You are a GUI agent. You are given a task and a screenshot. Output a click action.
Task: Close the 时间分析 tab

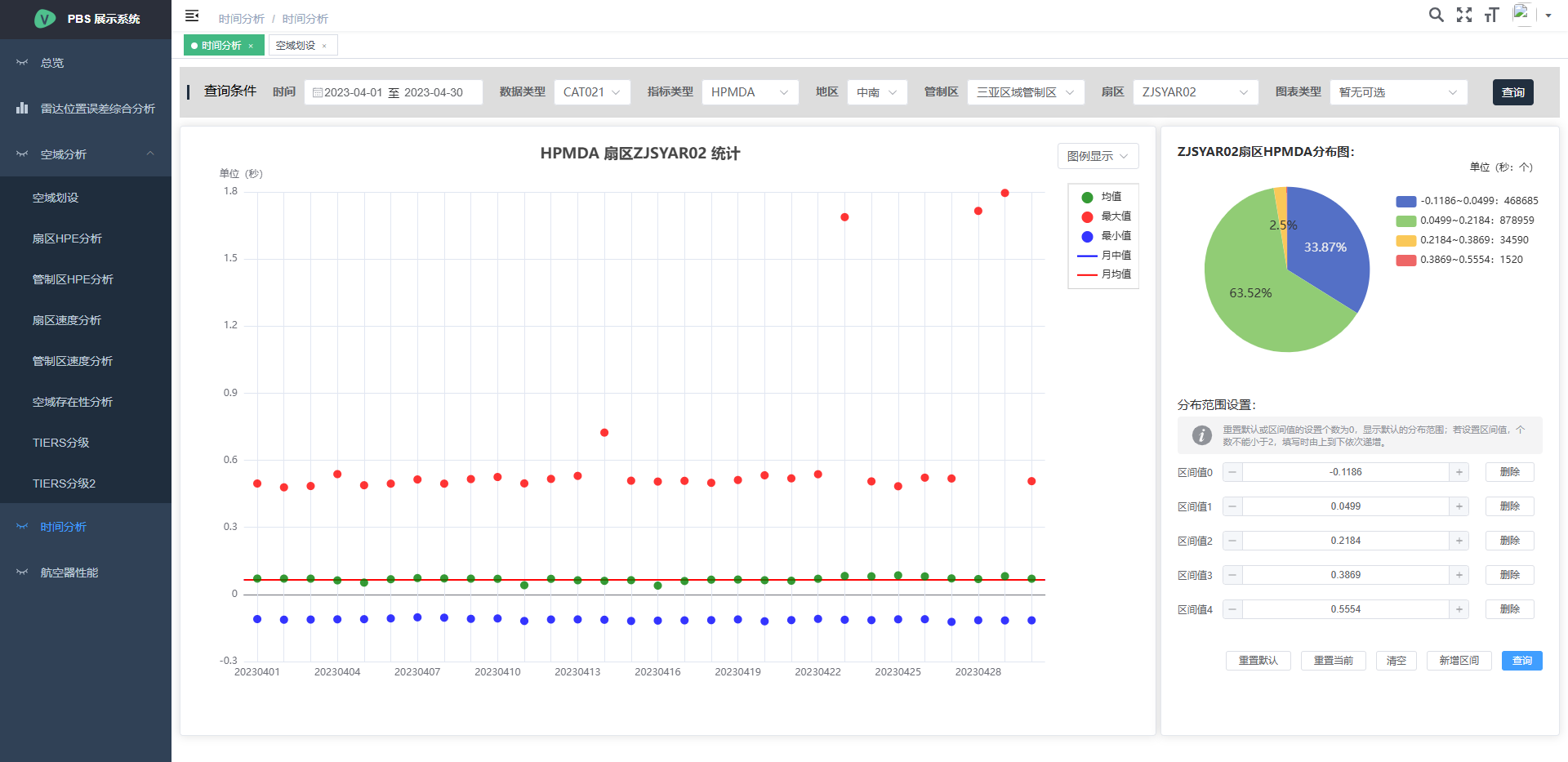pyautogui.click(x=251, y=46)
